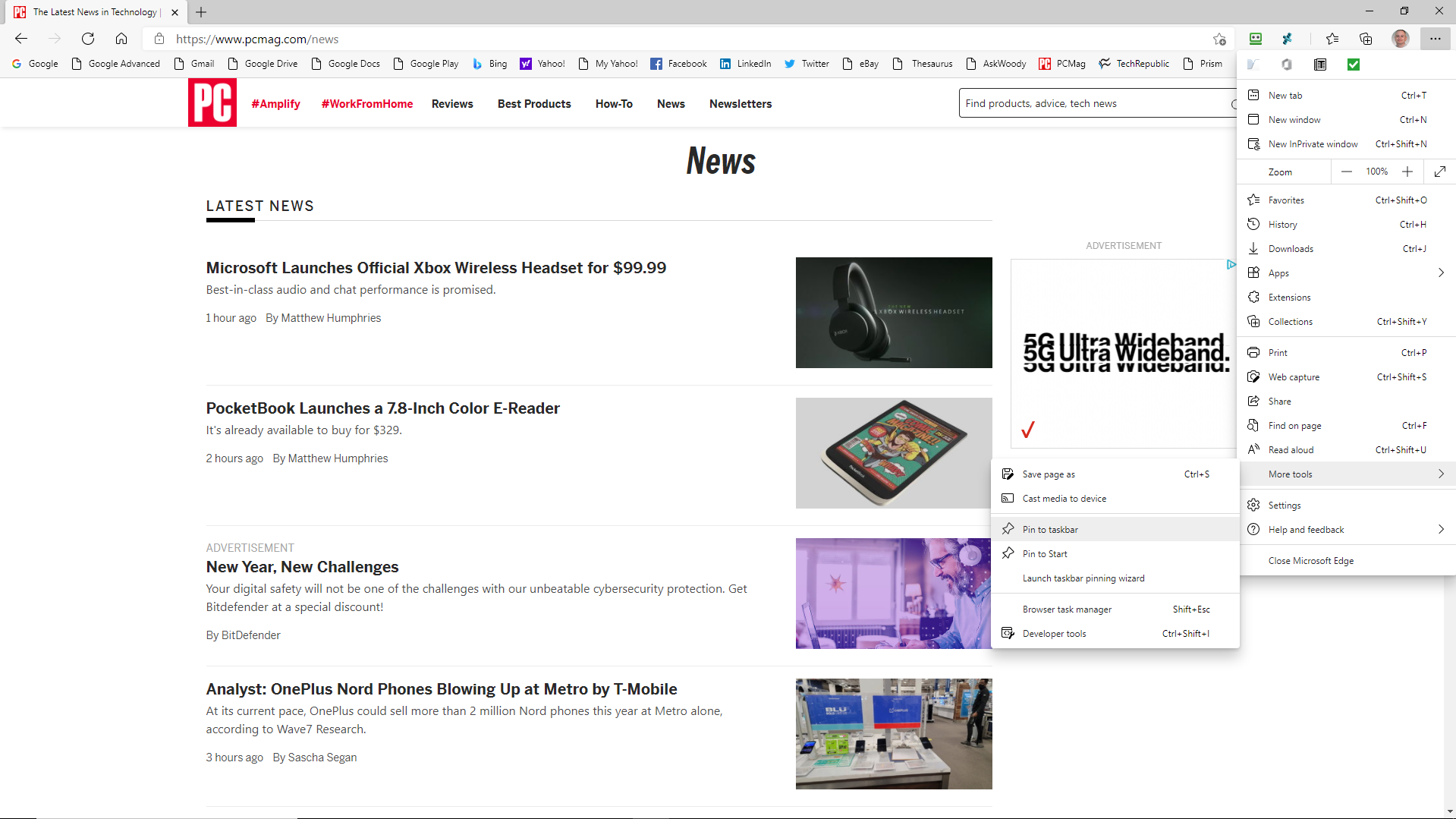The height and width of the screenshot is (819, 1456).
Task: Choose Print from the menu
Action: (x=1347, y=353)
